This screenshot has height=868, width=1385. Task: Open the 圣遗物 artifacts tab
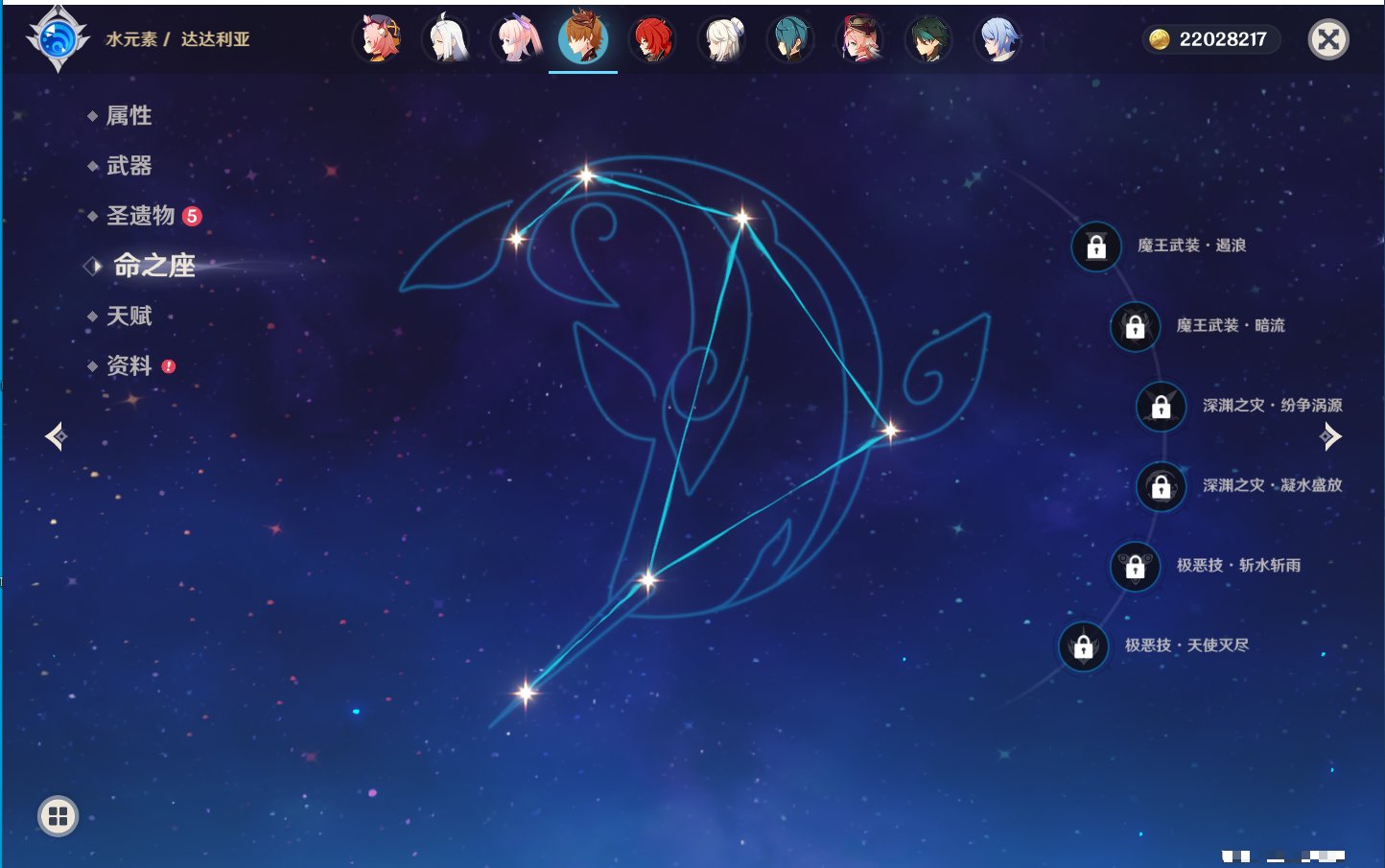click(140, 215)
